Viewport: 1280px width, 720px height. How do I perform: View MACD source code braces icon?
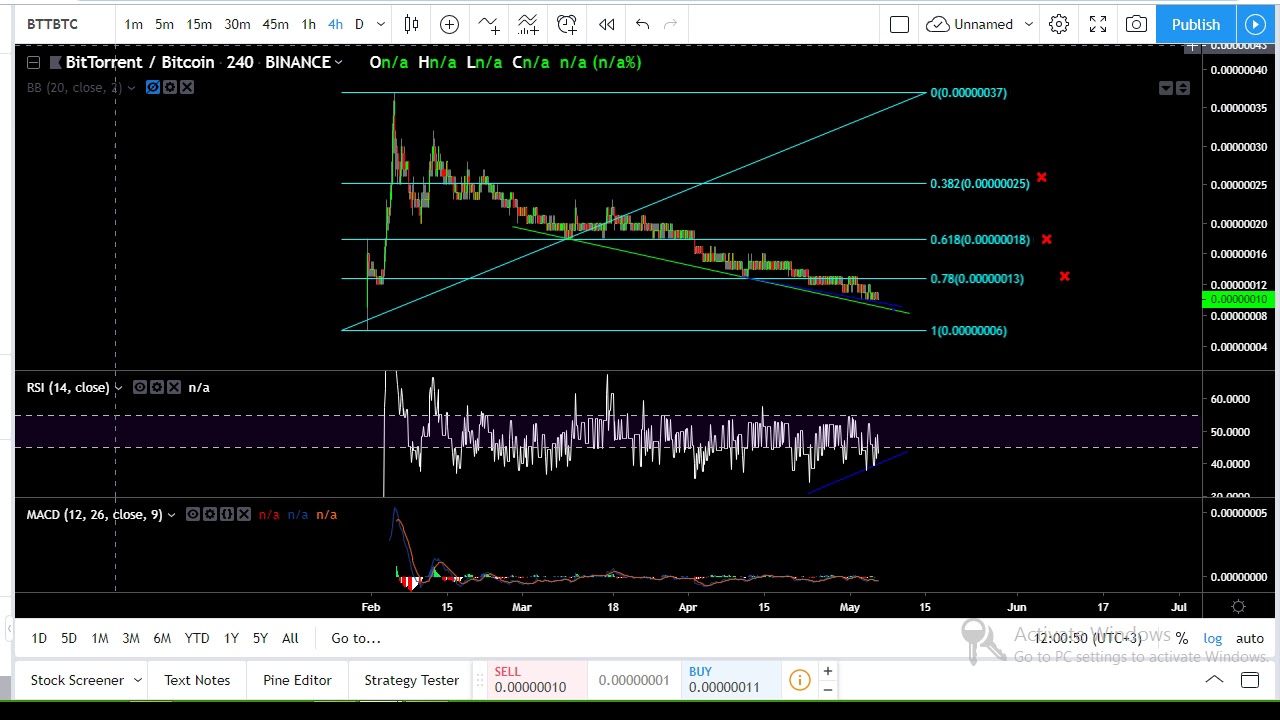coord(227,514)
